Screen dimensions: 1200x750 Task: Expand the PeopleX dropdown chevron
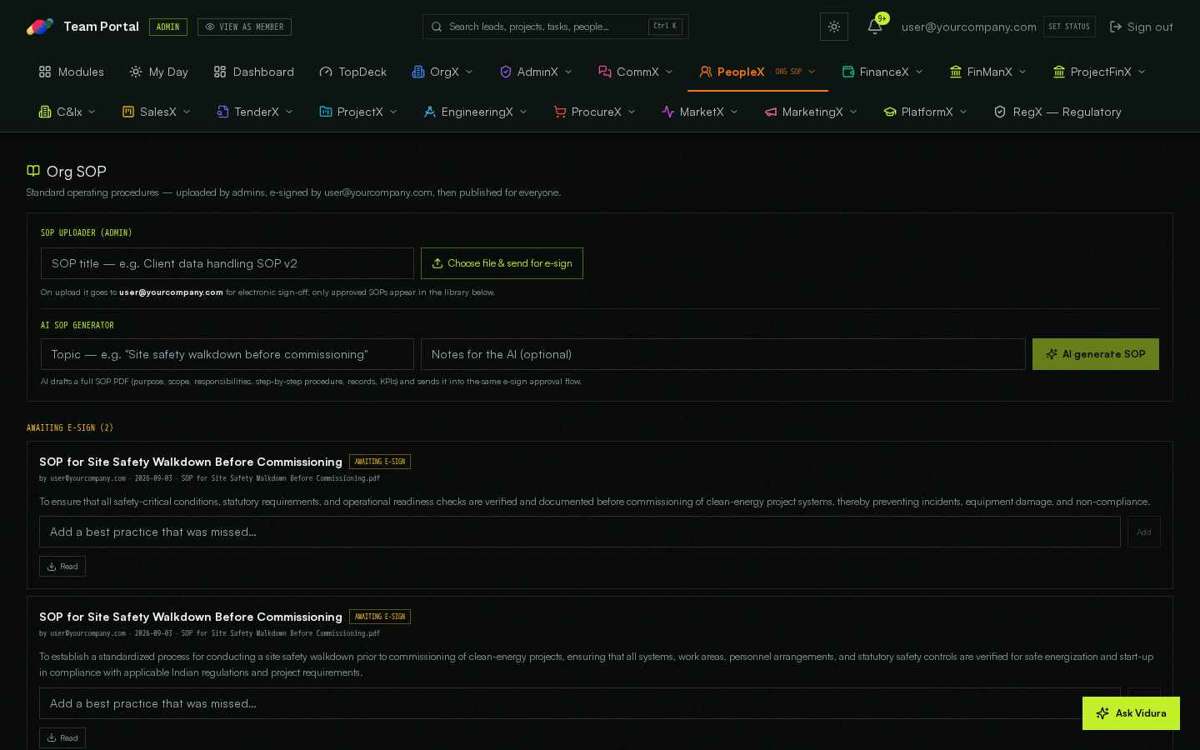(812, 72)
